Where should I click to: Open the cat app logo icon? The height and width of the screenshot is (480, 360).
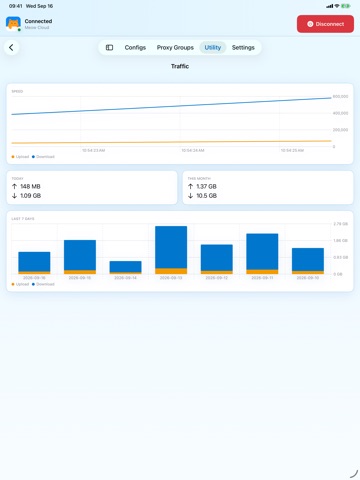click(x=13, y=24)
